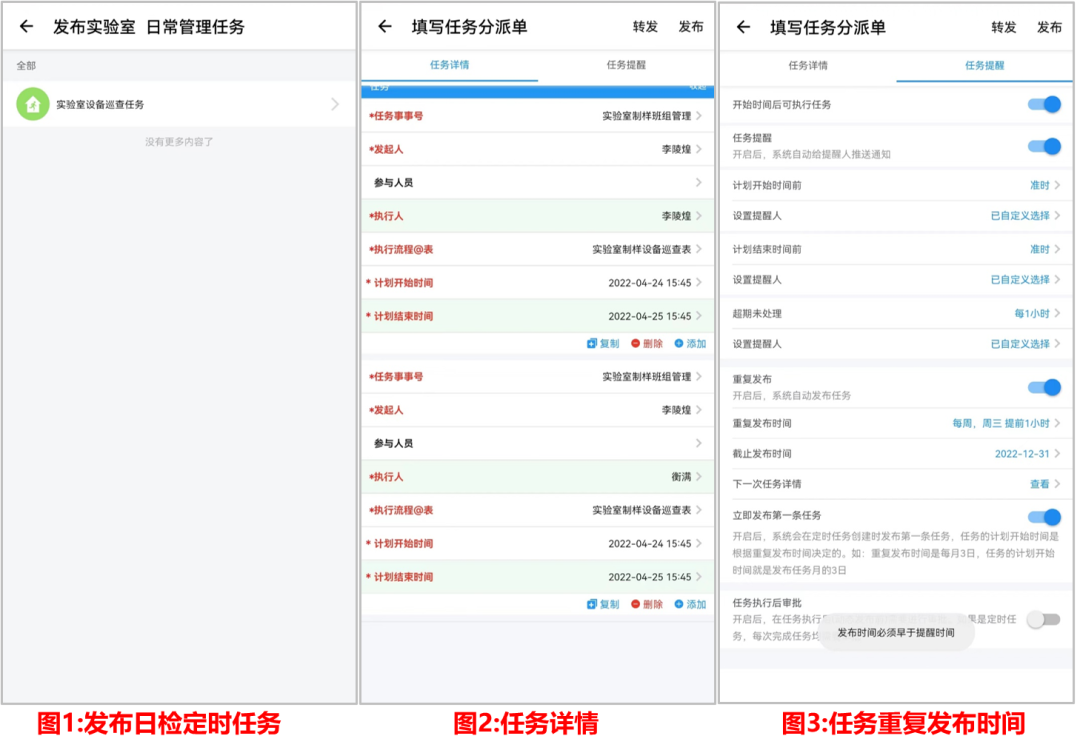Image resolution: width=1080 pixels, height=753 pixels.
Task: Go back from 发布实验室 日常管理任务 screen
Action: [26, 27]
